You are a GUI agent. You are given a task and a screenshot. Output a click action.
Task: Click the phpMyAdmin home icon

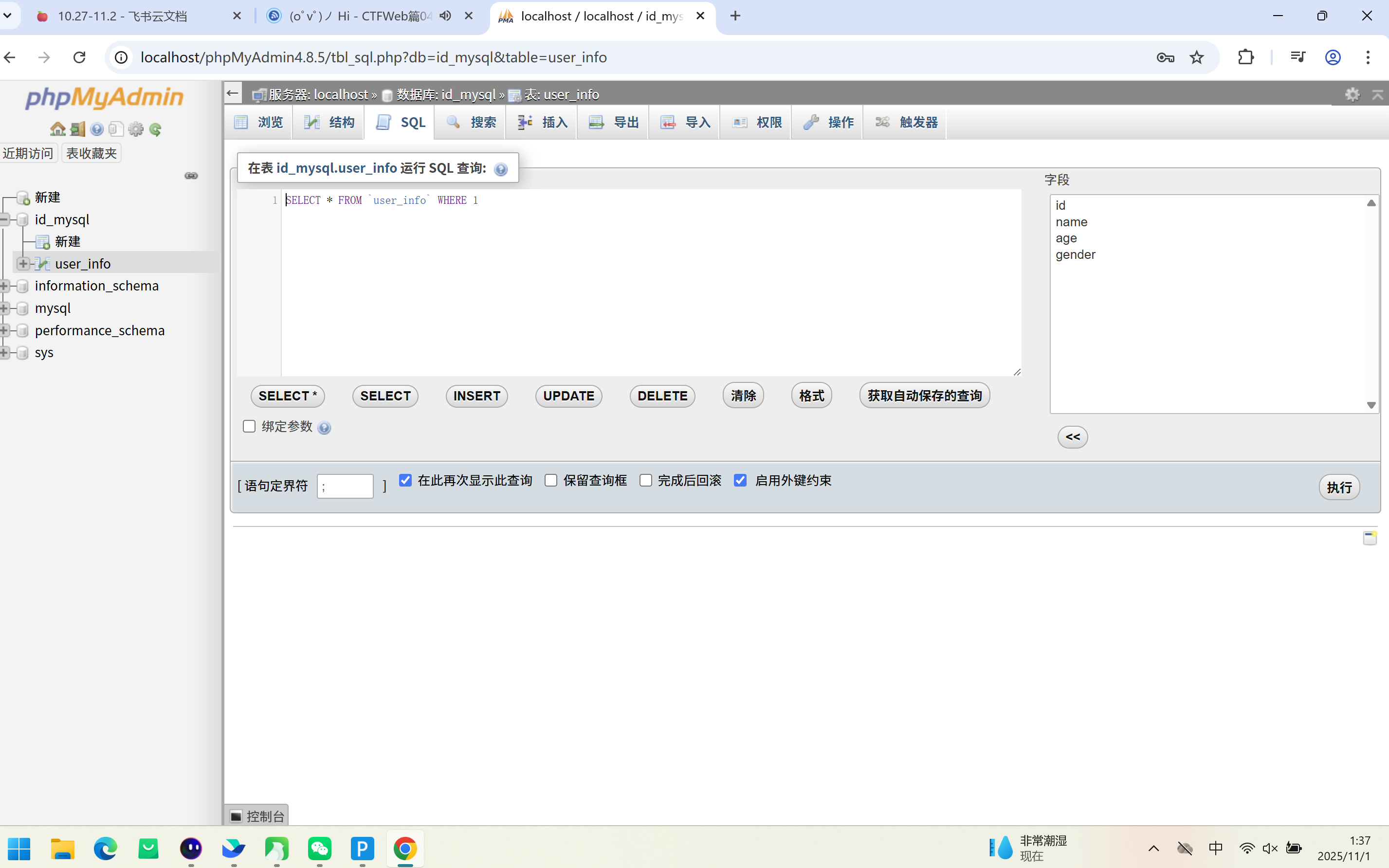pyautogui.click(x=57, y=129)
